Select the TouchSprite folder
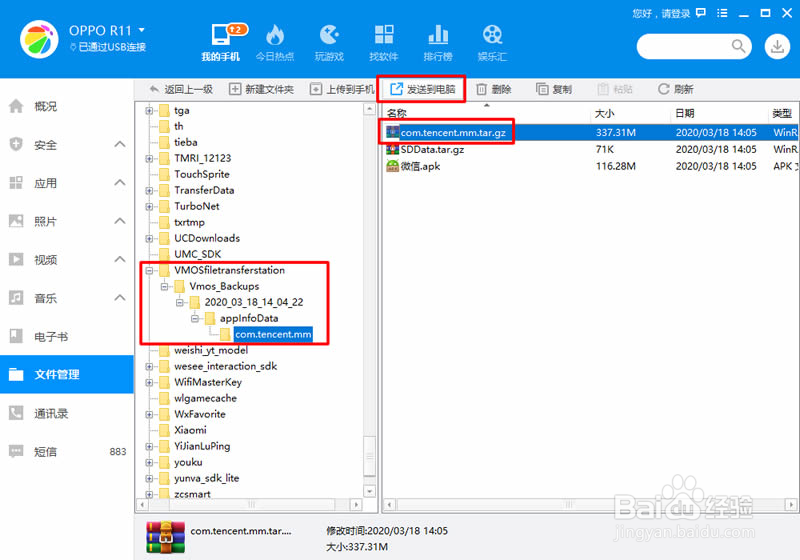800x560 pixels. [202, 174]
